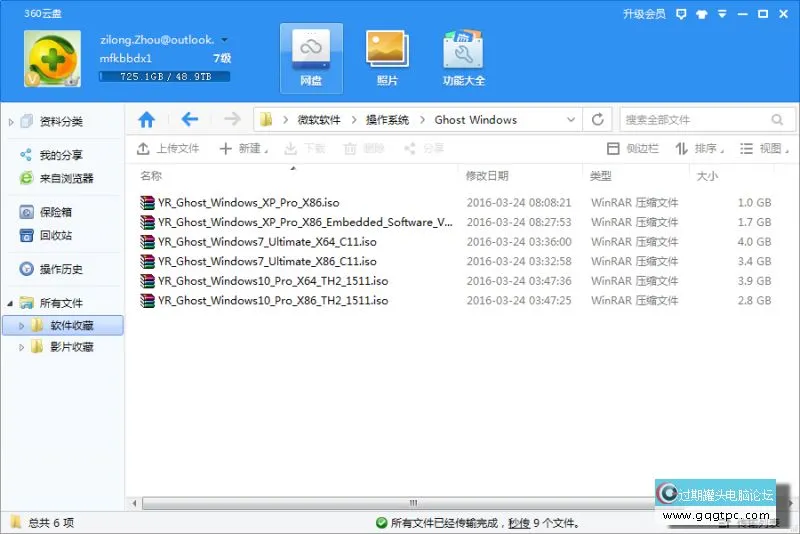Expand the 软件收藏 folder arrow
The height and width of the screenshot is (534, 800).
21,326
